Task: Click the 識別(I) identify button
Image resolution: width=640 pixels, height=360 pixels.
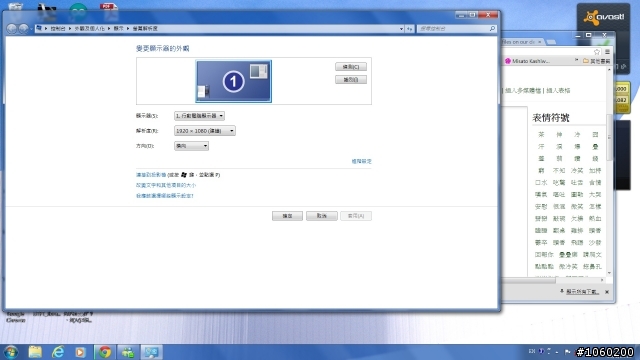Action: point(351,80)
